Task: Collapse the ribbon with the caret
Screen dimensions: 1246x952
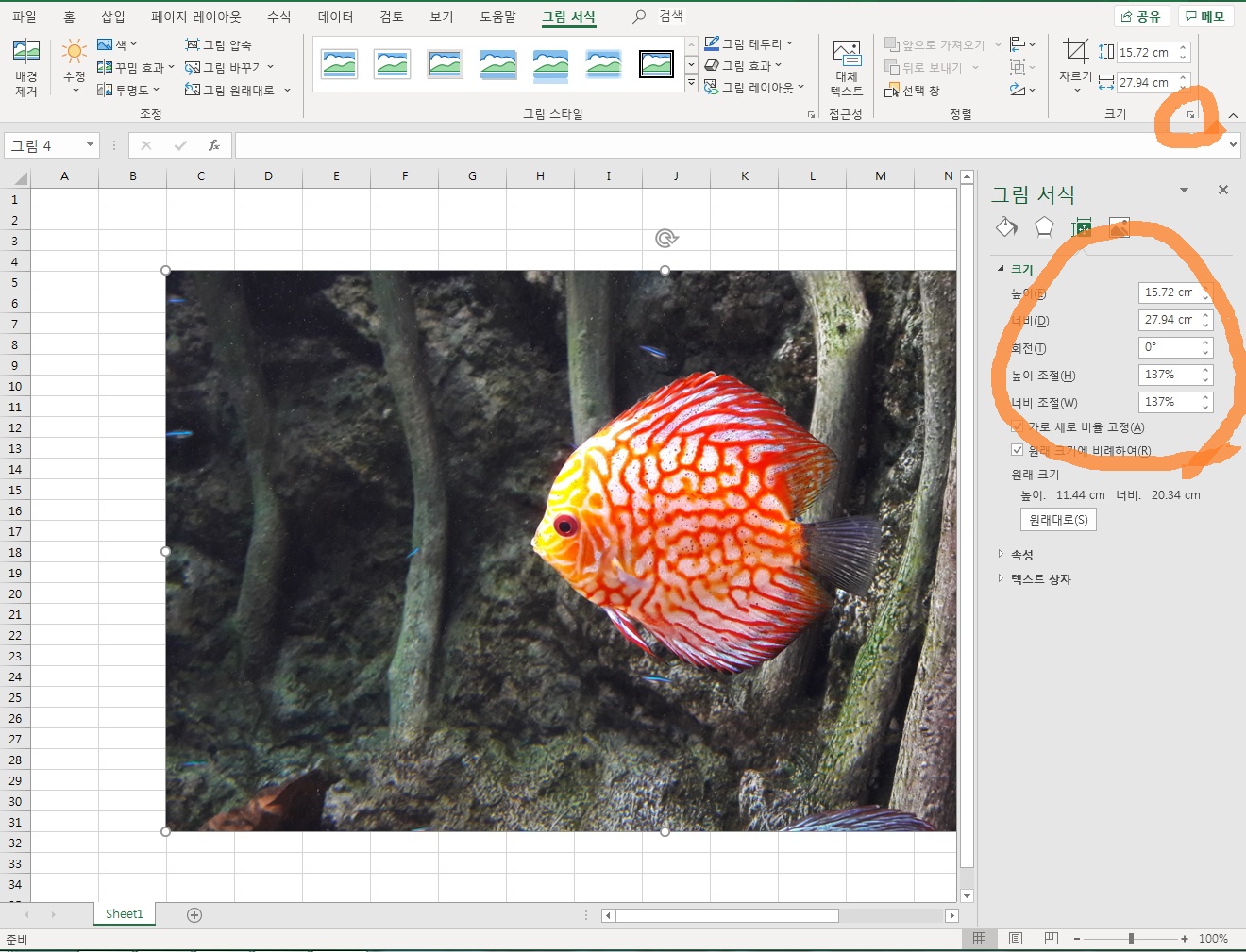Action: click(x=1233, y=115)
